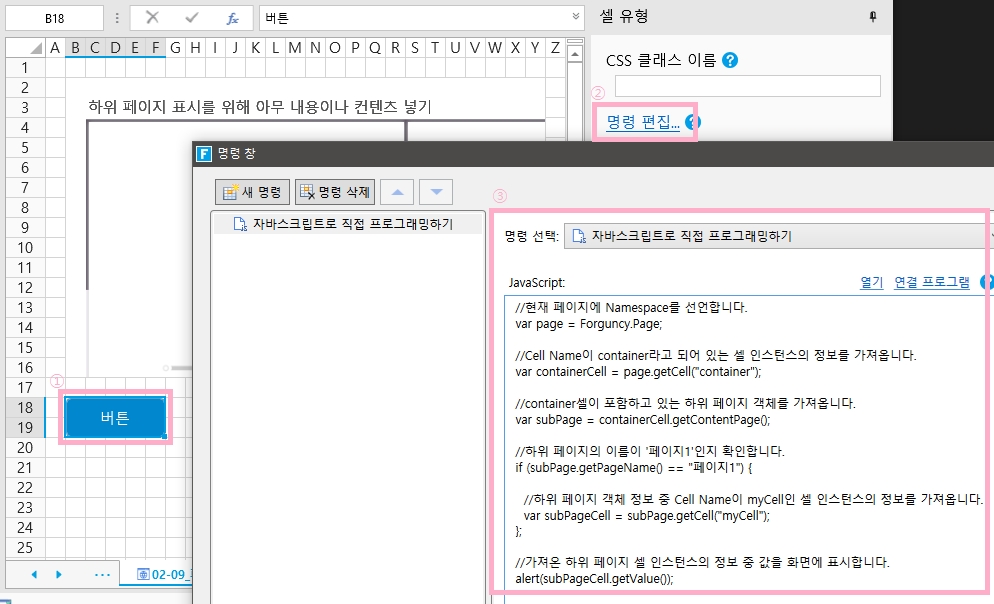Screen dimensions: 994x604
Task: Move command down with the down arrow
Action: pos(436,192)
